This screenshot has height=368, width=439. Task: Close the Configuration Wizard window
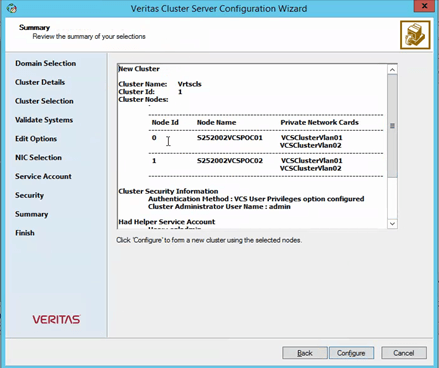[424, 6]
